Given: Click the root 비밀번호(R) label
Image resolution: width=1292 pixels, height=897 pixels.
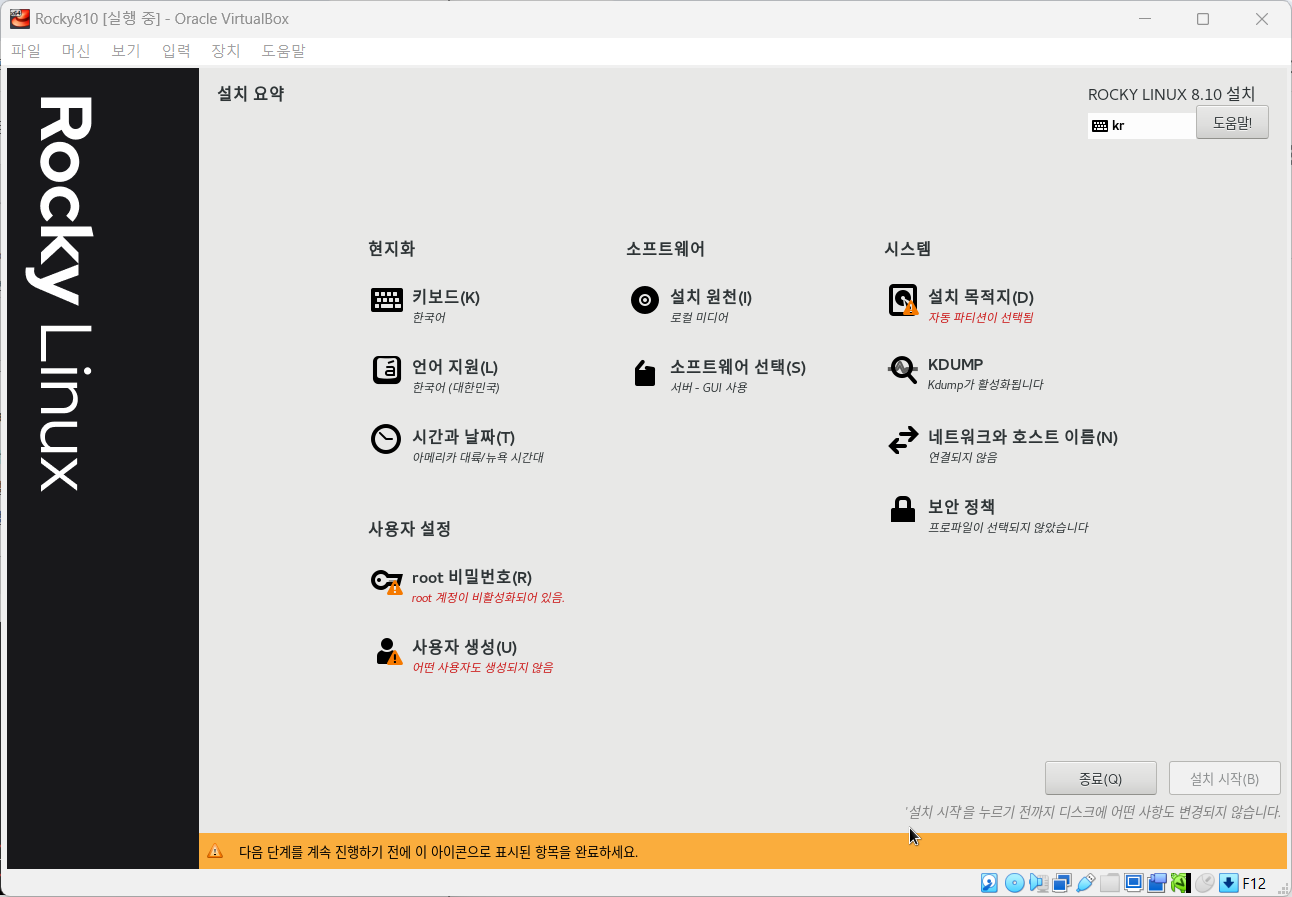Looking at the screenshot, I should (472, 577).
